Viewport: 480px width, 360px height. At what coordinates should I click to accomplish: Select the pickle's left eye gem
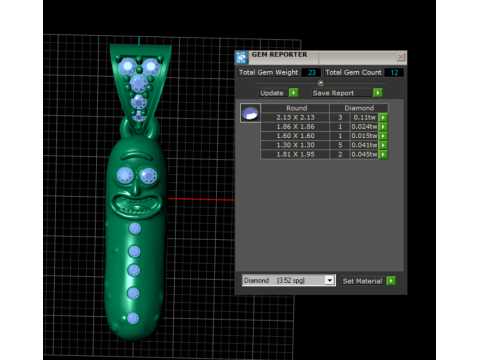[x=125, y=175]
